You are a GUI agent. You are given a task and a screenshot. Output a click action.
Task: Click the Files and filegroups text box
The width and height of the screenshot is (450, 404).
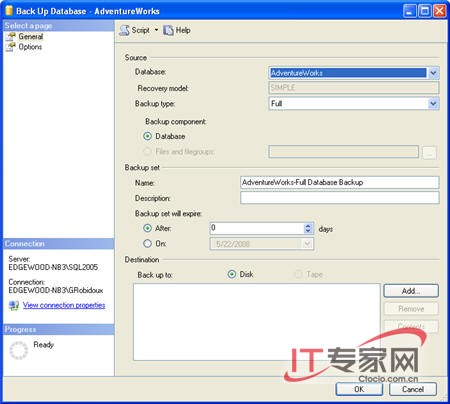[343, 152]
